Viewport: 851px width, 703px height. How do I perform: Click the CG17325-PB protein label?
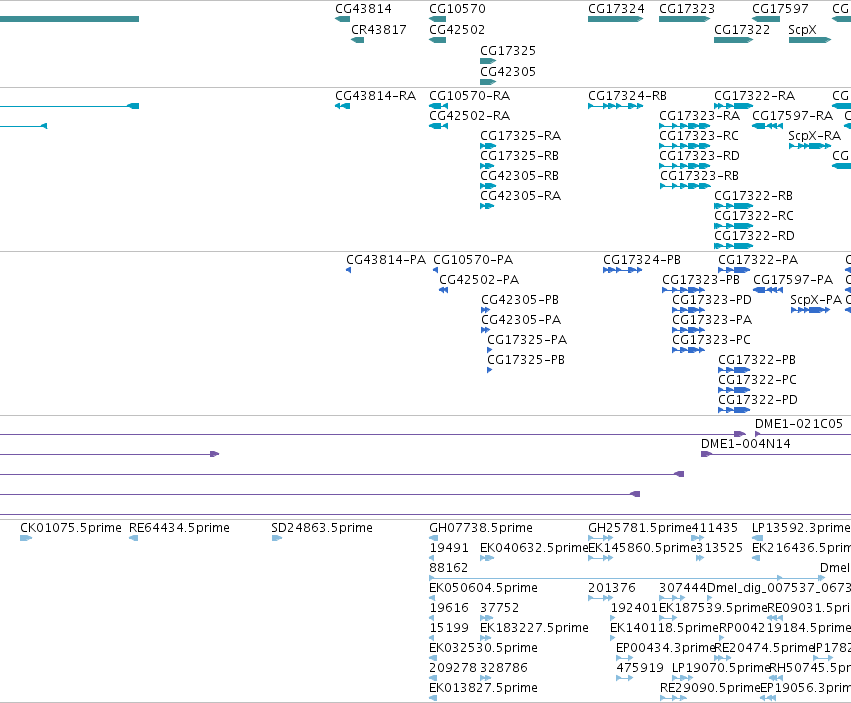tap(526, 360)
